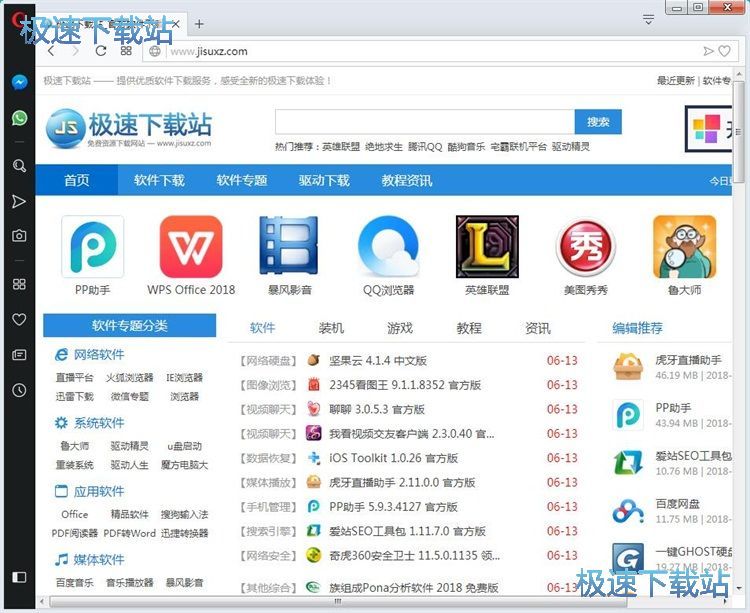Switch to the 软件下载 navigation tab
Screen dimensions: 750x613
(159, 181)
